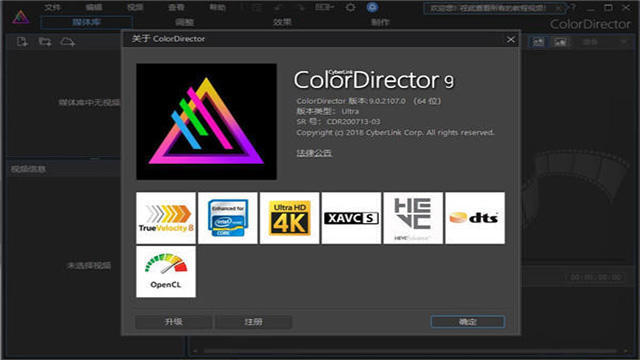Click the SR number CDR200713-03 text
Viewport: 640px width, 360px height.
(x=353, y=122)
